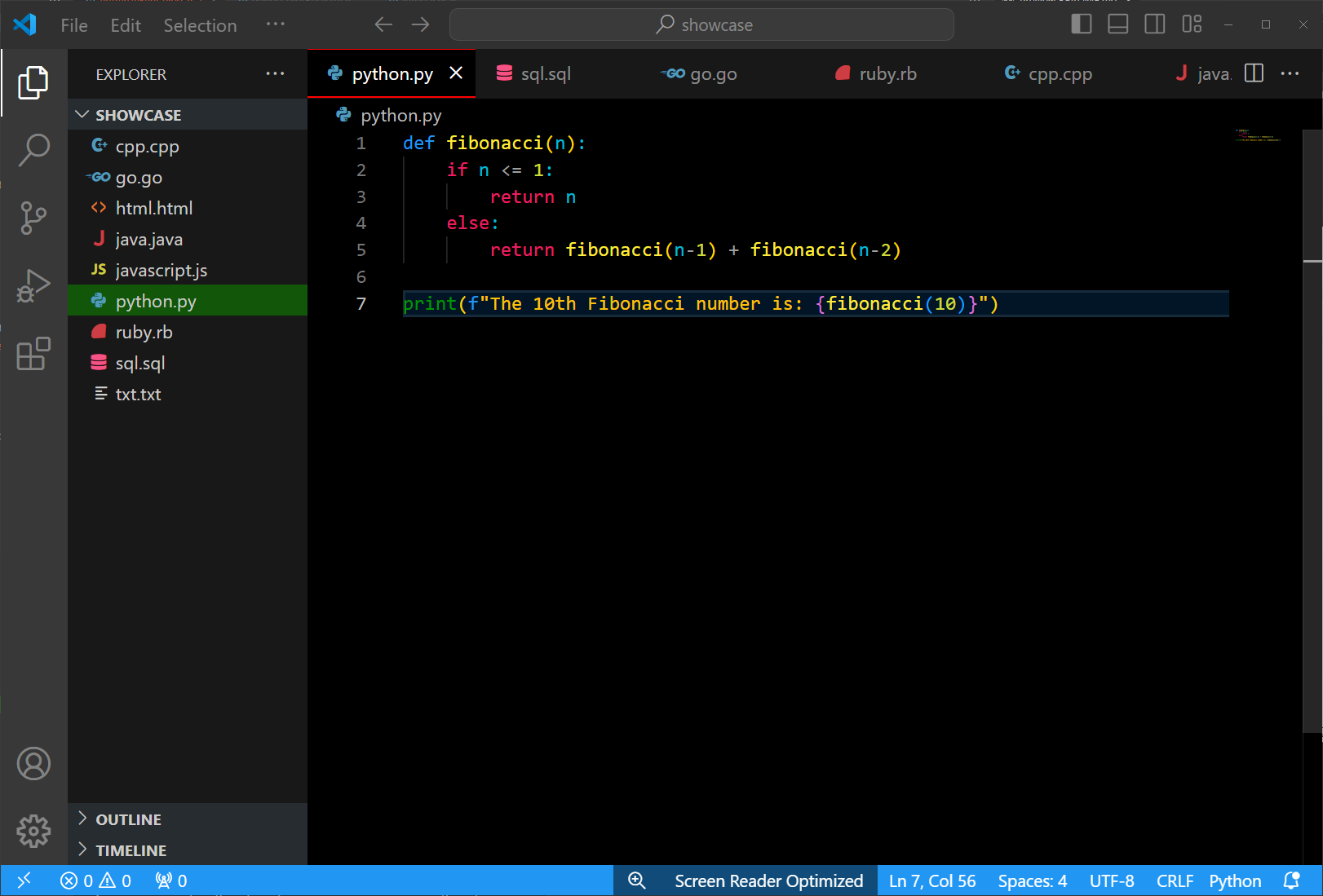Open the title bar ellipsis menu
This screenshot has height=896, width=1323.
276,24
